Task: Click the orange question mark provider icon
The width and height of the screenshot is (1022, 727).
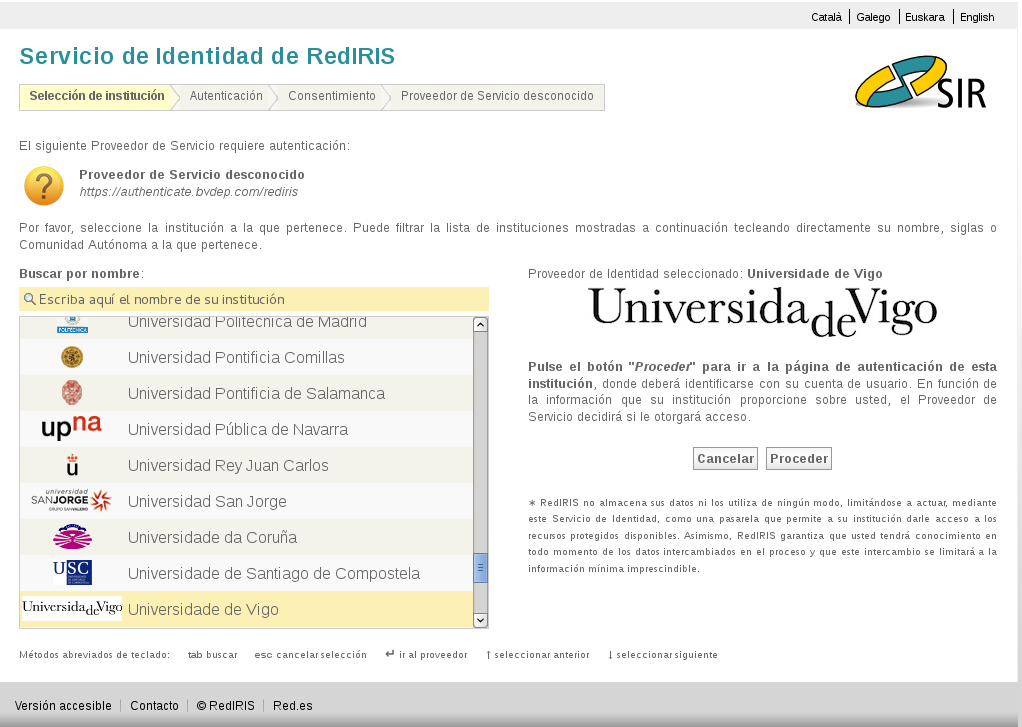Action: pos(44,186)
